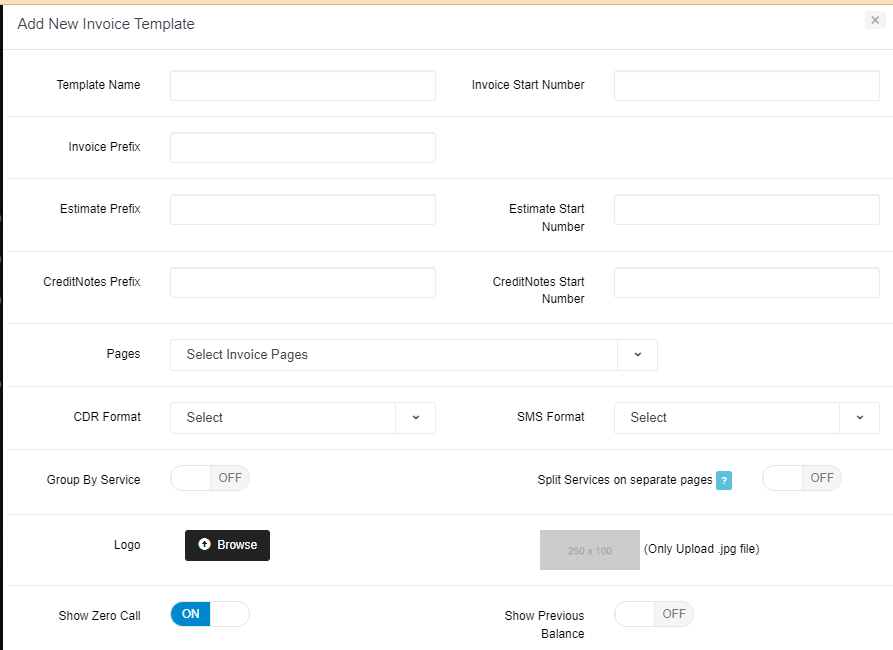Screen dimensions: 893x650
Task: Turn off the Show Zero Call switch
Action: pos(210,614)
